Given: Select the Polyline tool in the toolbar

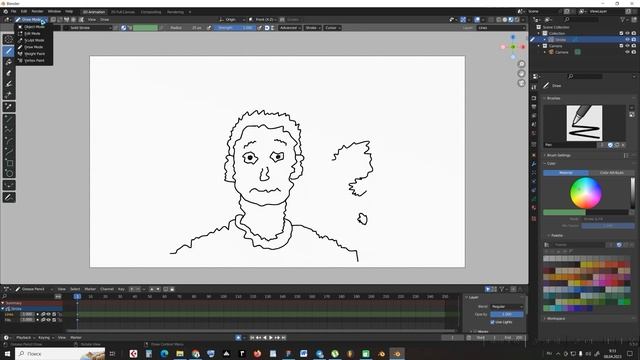Looking at the screenshot, I should tap(9, 130).
